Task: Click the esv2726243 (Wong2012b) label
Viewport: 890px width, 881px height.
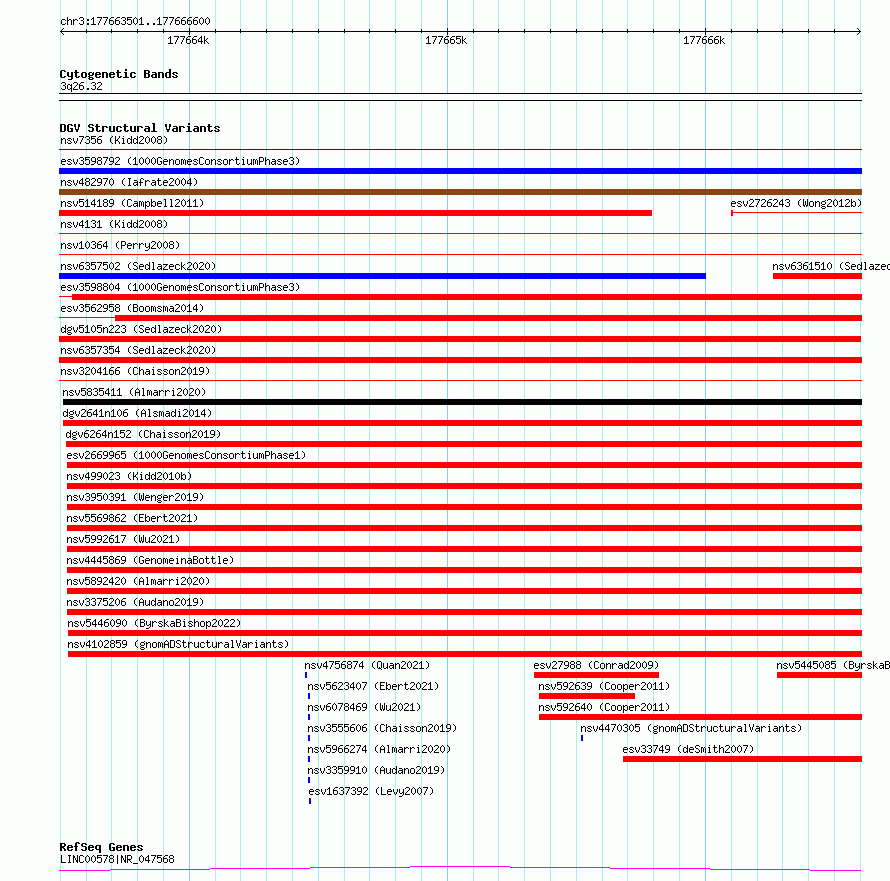Action: pyautogui.click(x=796, y=203)
